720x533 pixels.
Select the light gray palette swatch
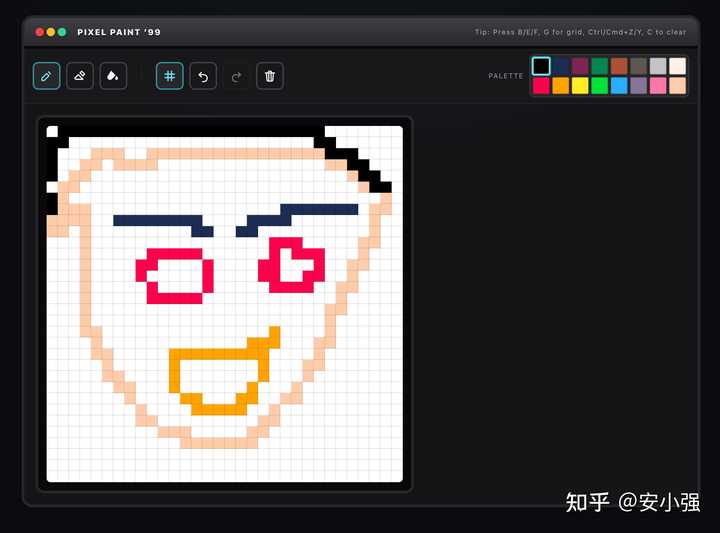pyautogui.click(x=657, y=66)
